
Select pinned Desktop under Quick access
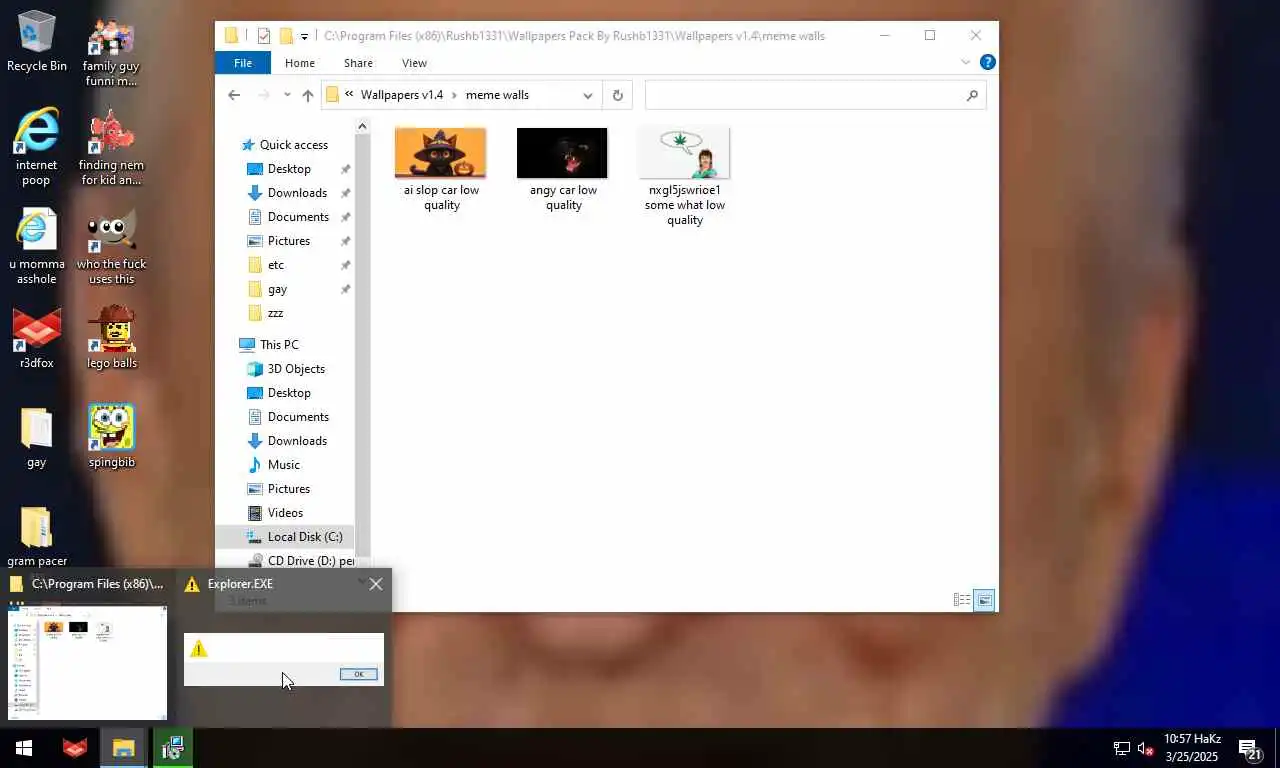point(289,169)
